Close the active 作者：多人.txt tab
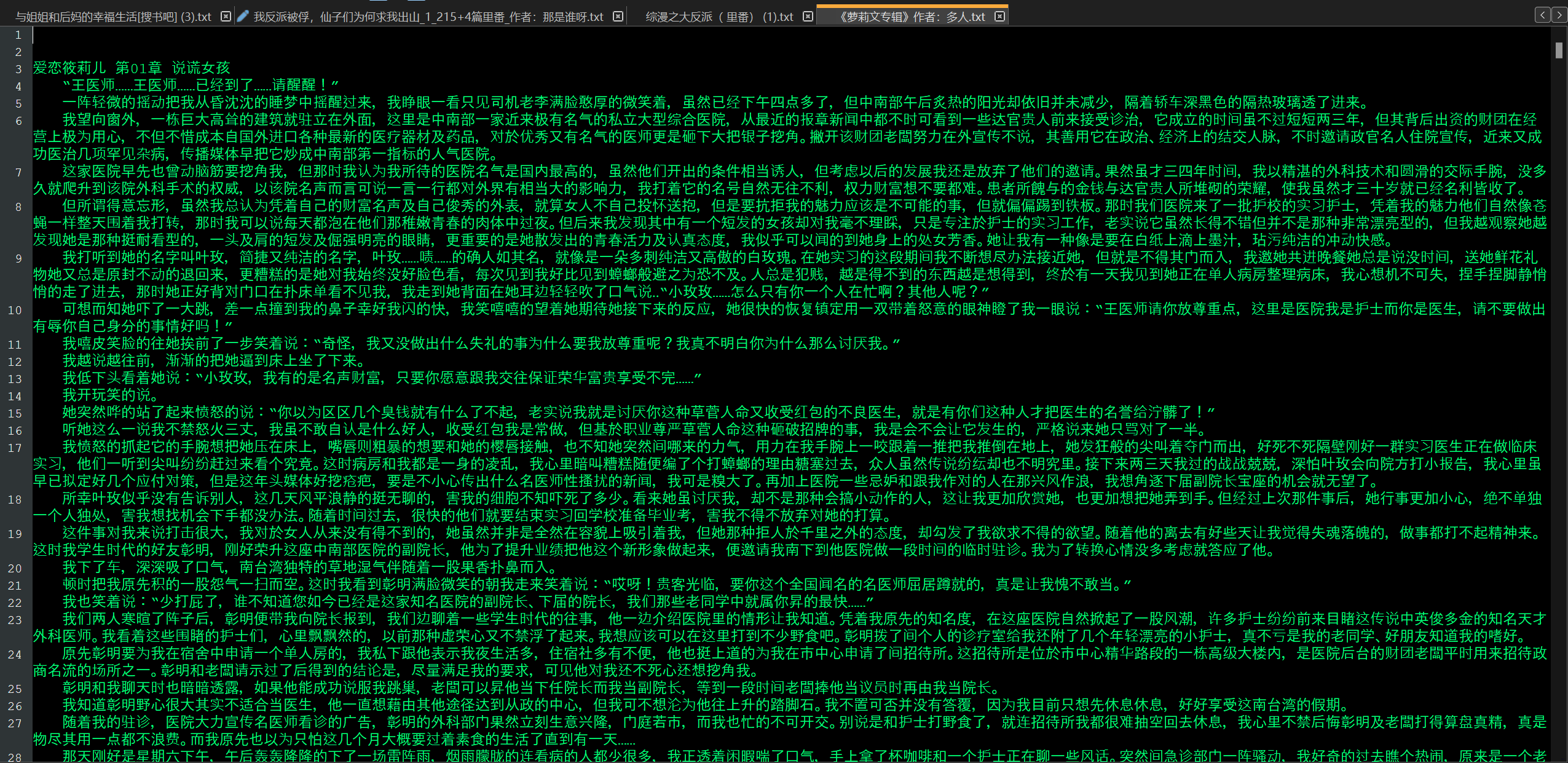The height and width of the screenshot is (763, 1568). tap(1000, 17)
